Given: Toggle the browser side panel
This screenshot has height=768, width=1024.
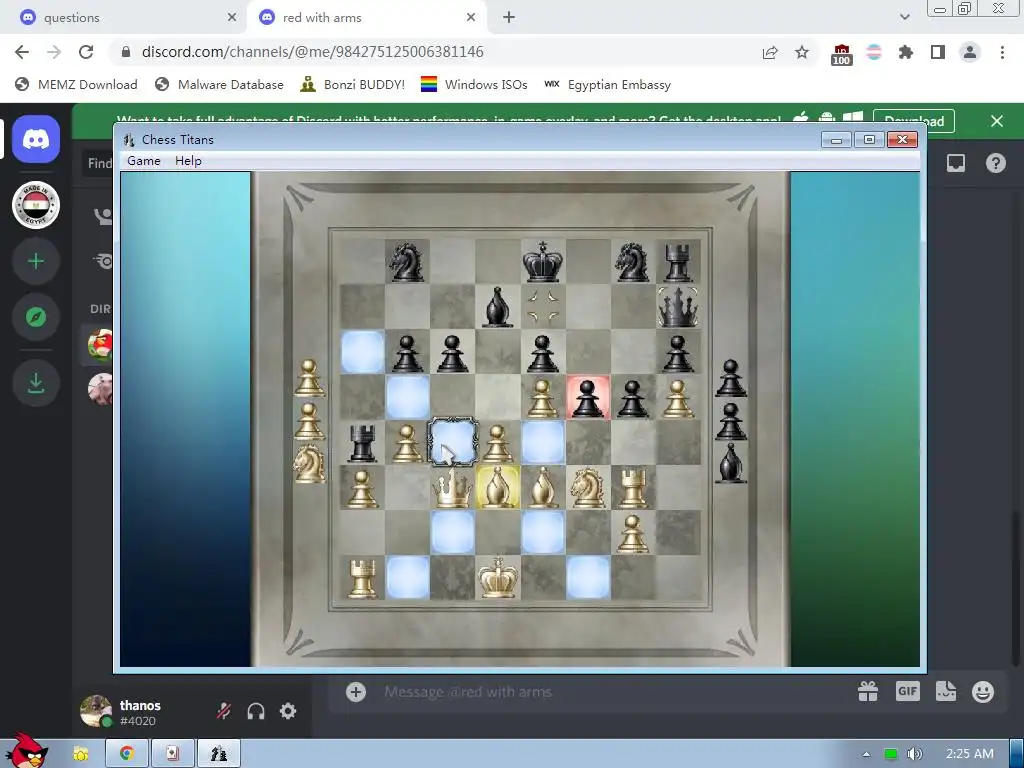Looking at the screenshot, I should pos(938,52).
